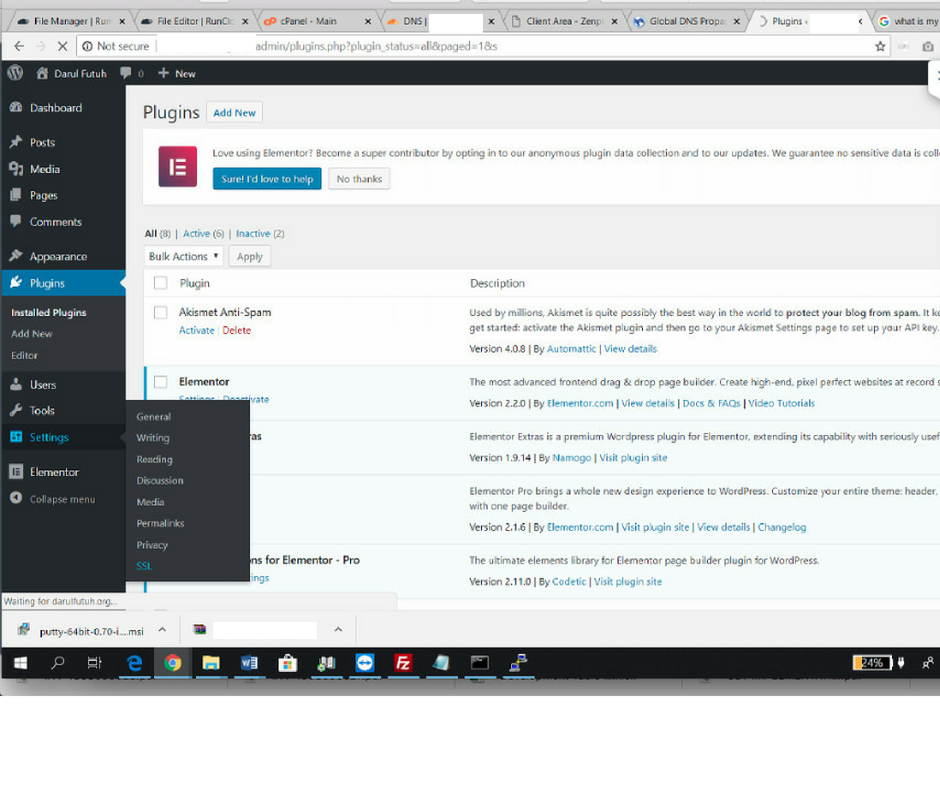Click the Posts pin icon
The height and width of the screenshot is (788, 940).
coord(16,142)
